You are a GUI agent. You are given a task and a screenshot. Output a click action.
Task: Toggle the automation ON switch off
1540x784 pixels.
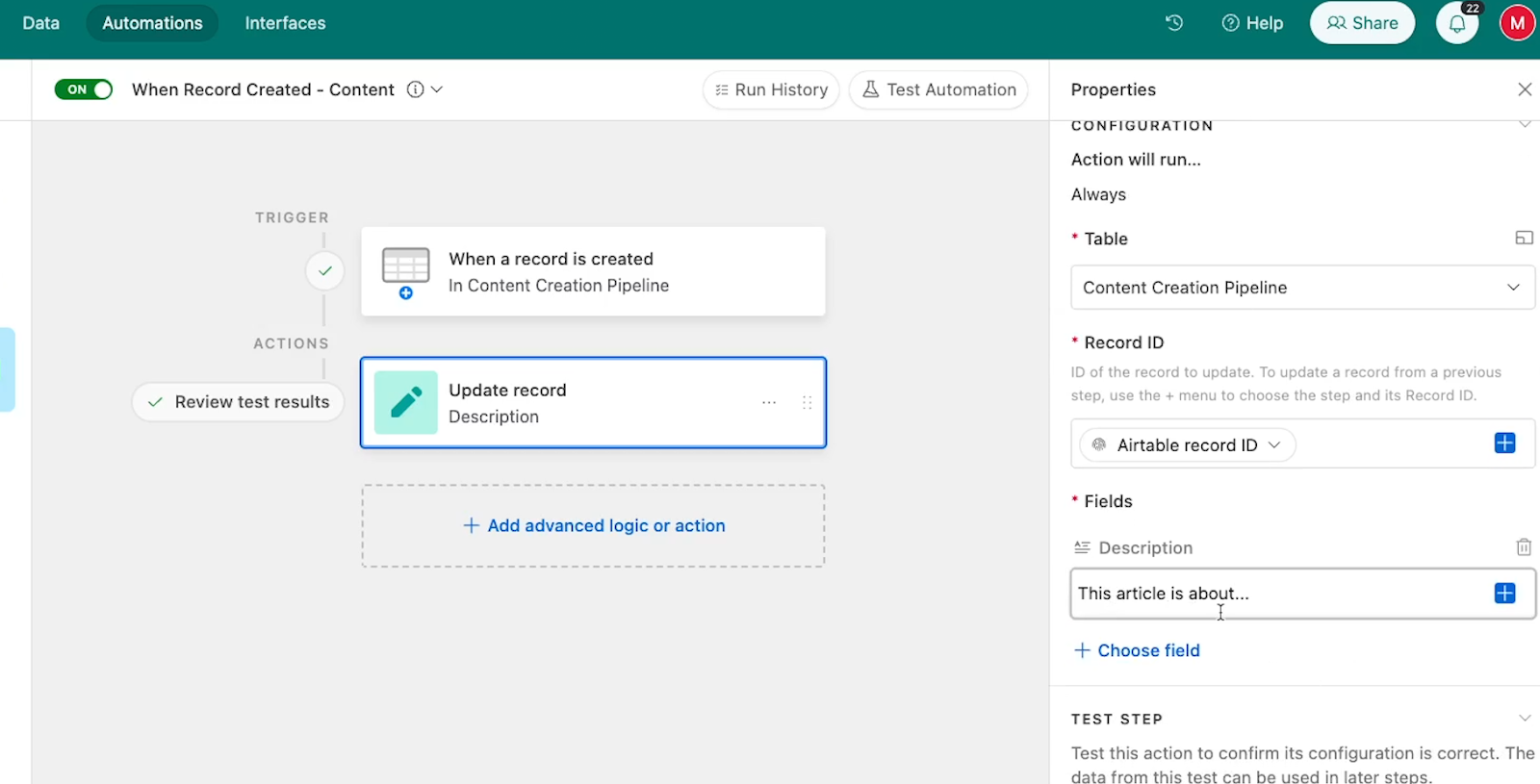coord(84,89)
